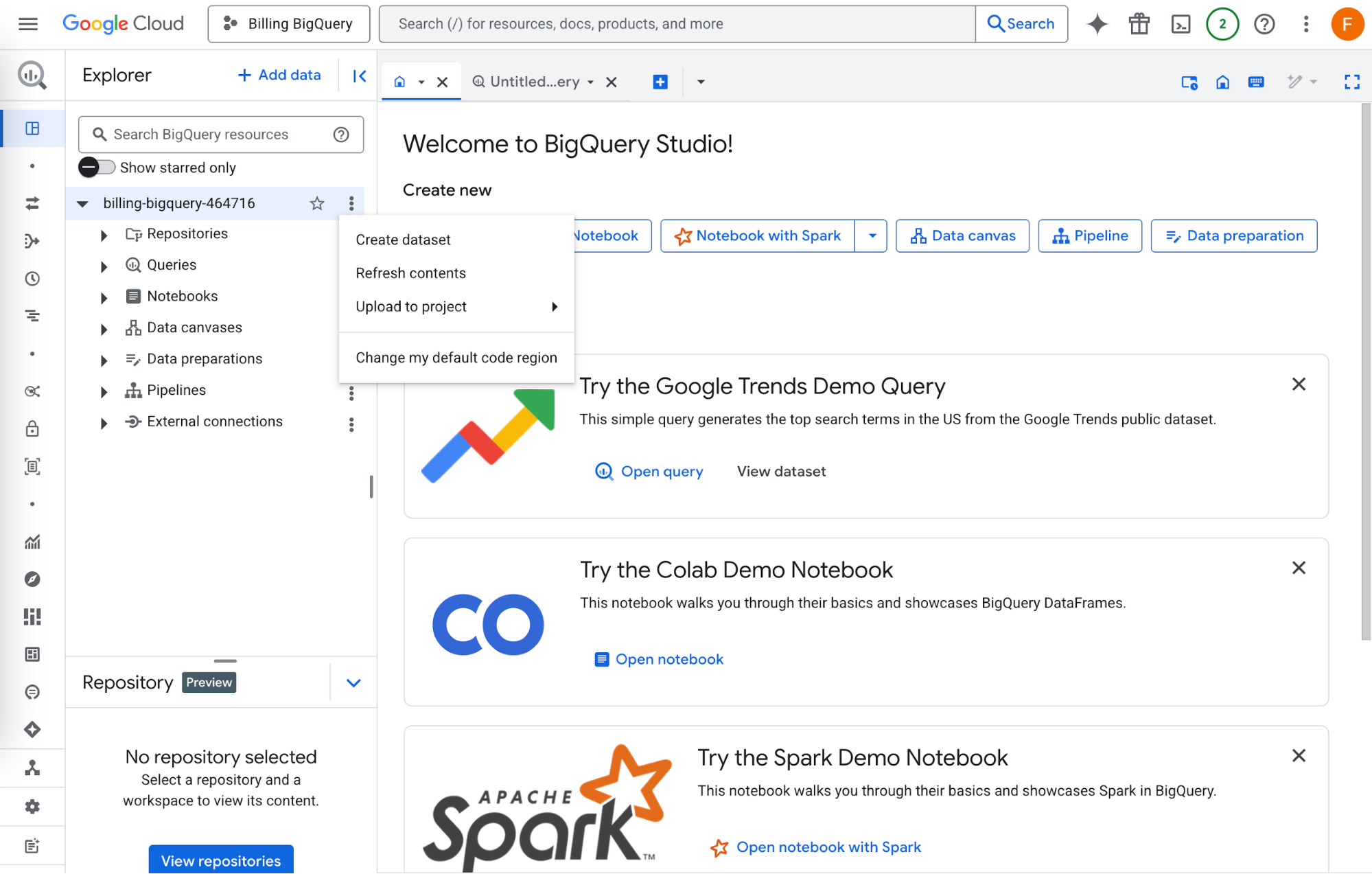Expand the External connections node
This screenshot has width=1372, height=874.
click(104, 424)
